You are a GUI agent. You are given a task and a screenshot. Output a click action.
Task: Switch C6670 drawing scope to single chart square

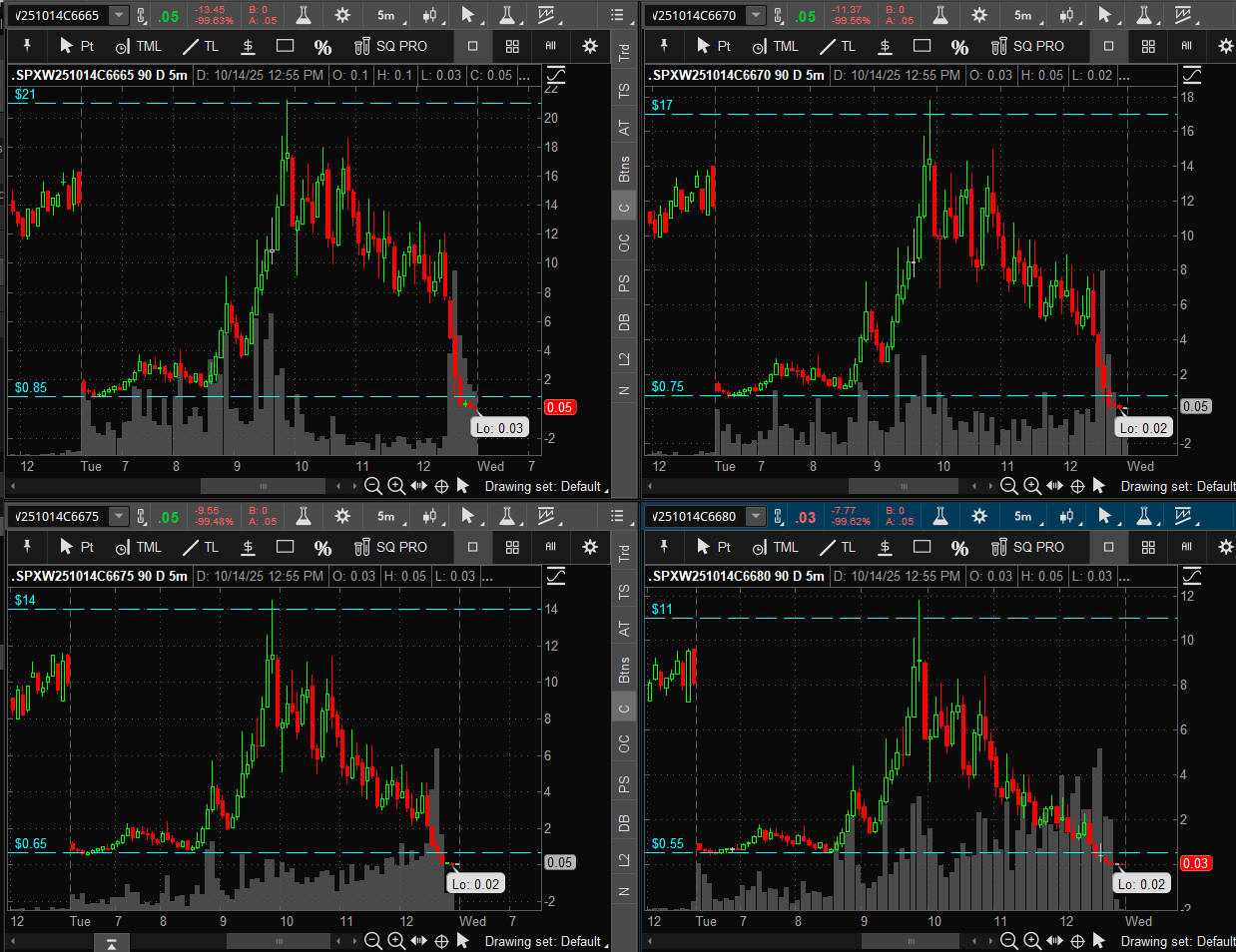1108,46
